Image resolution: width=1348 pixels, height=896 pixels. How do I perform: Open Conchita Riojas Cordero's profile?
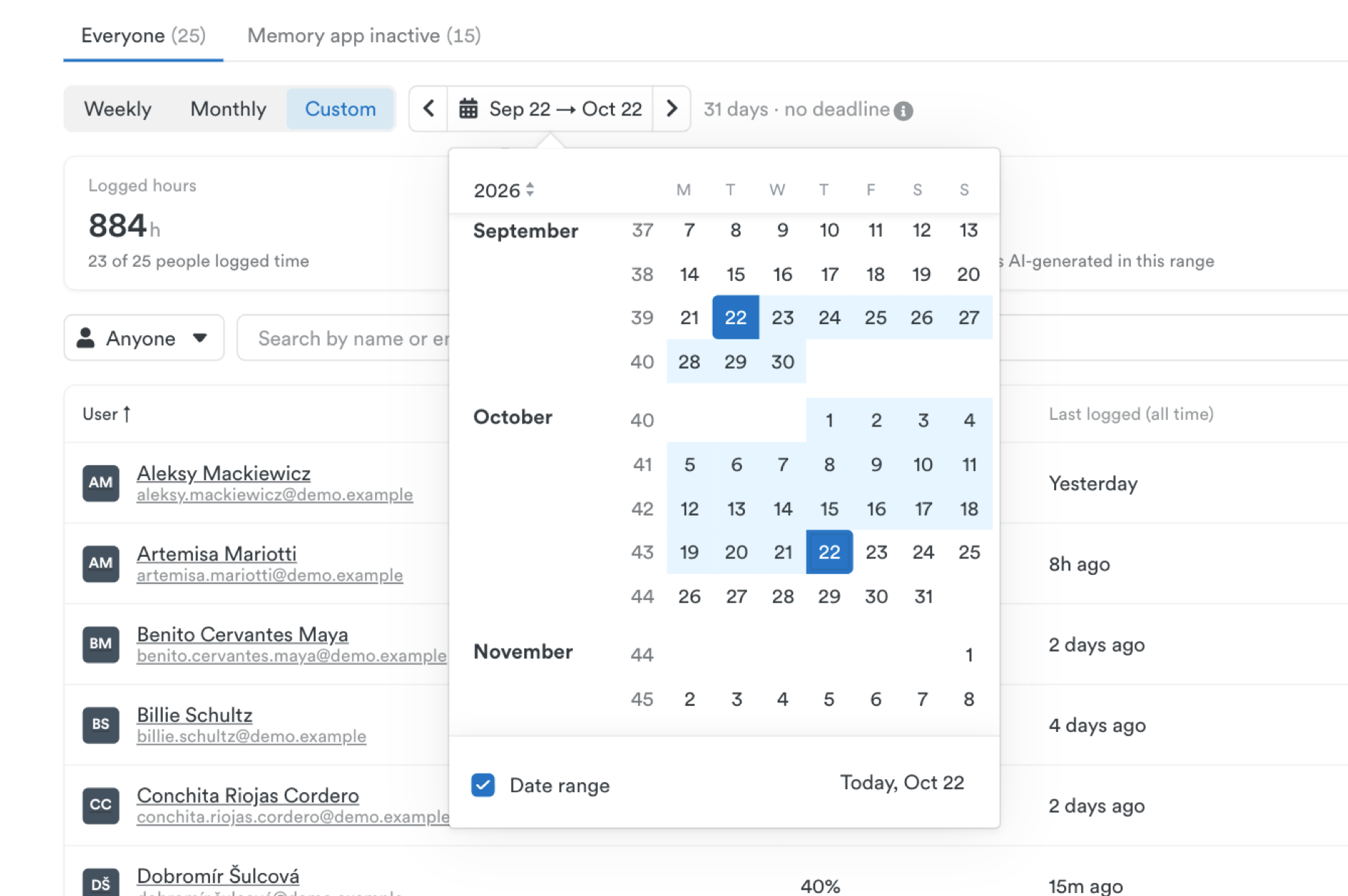(x=248, y=796)
